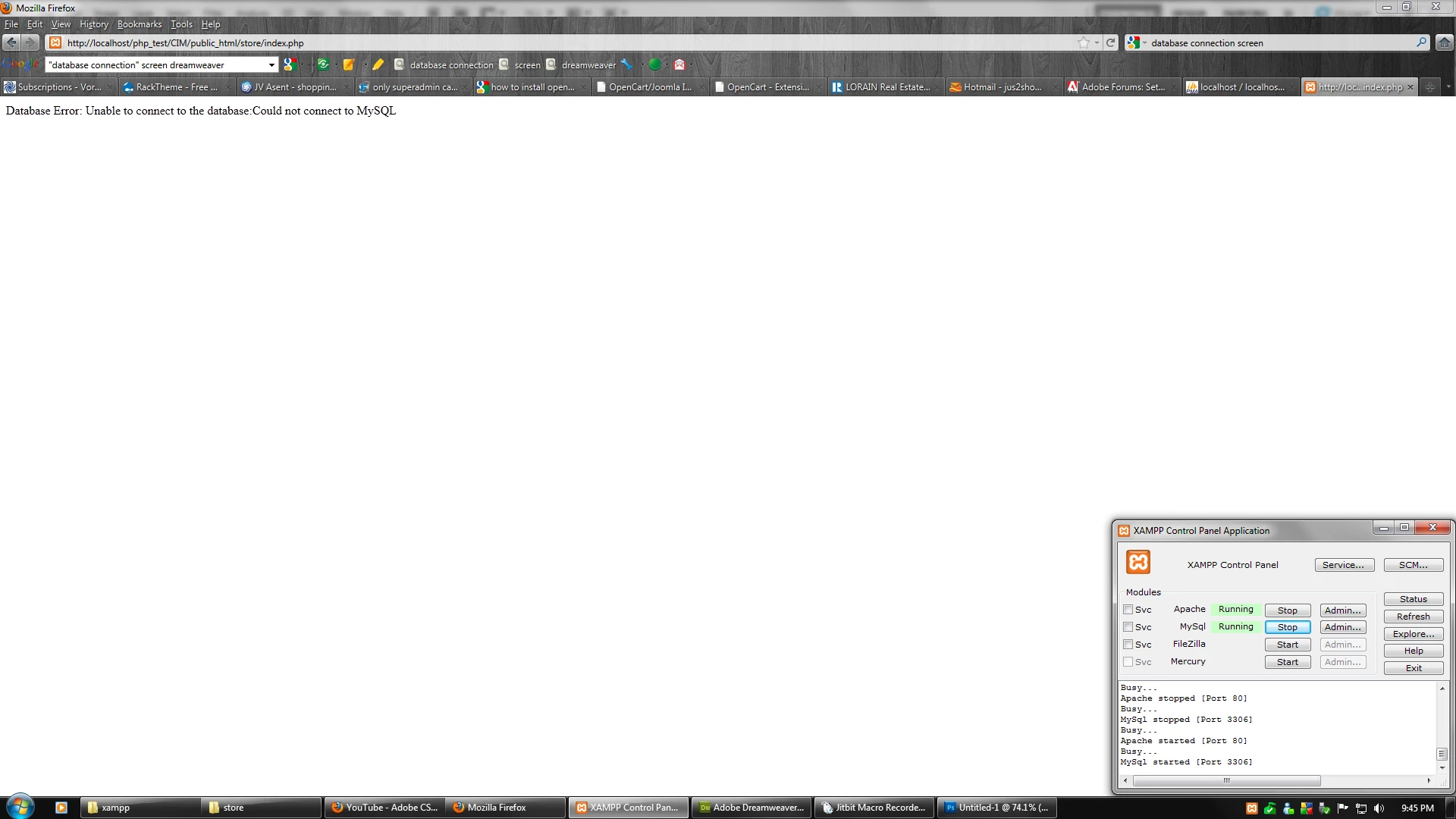
Task: Bookmark this page with the star icon
Action: click(1084, 43)
